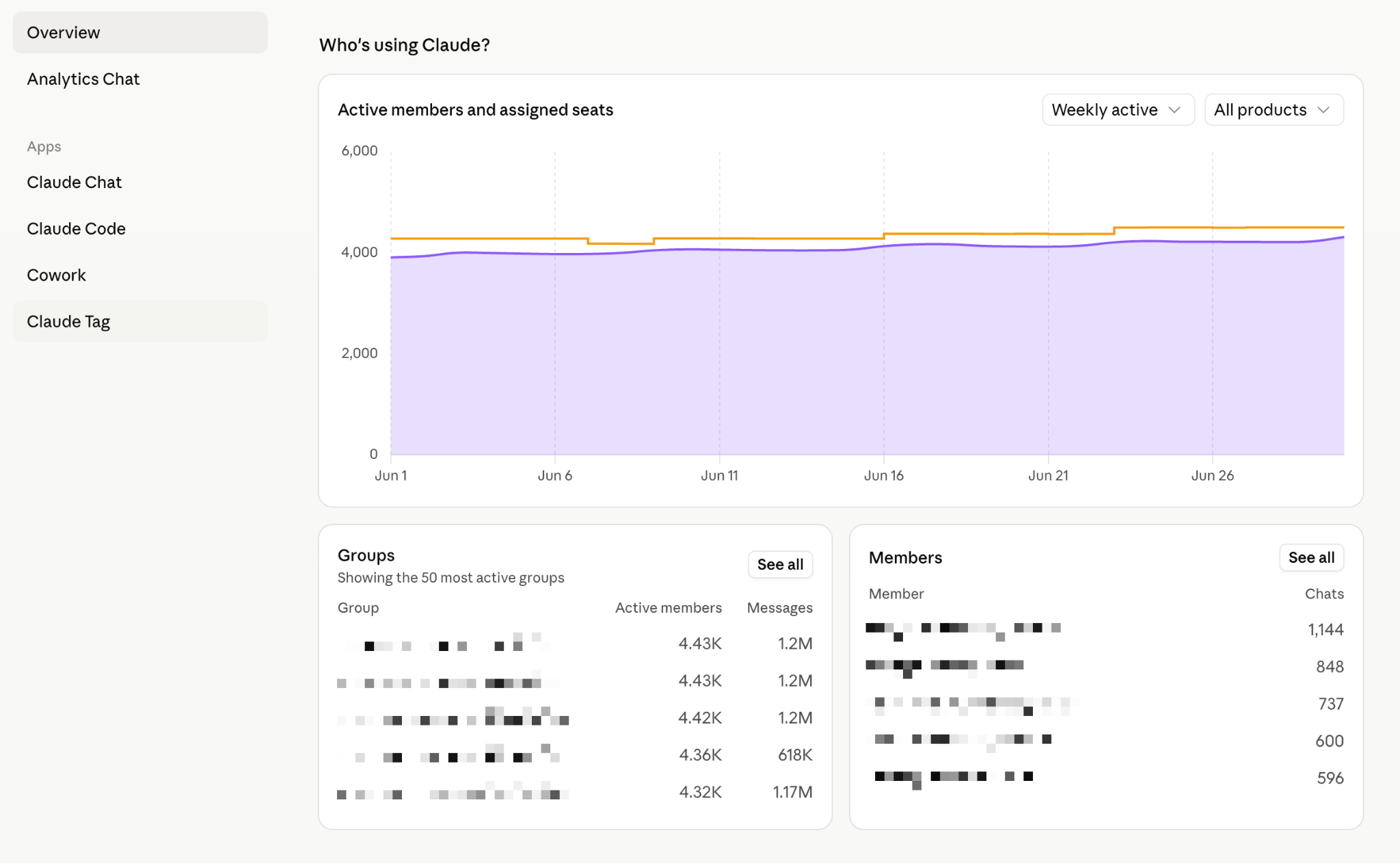
Task: Click the 4.32K active members value
Action: [x=700, y=791]
